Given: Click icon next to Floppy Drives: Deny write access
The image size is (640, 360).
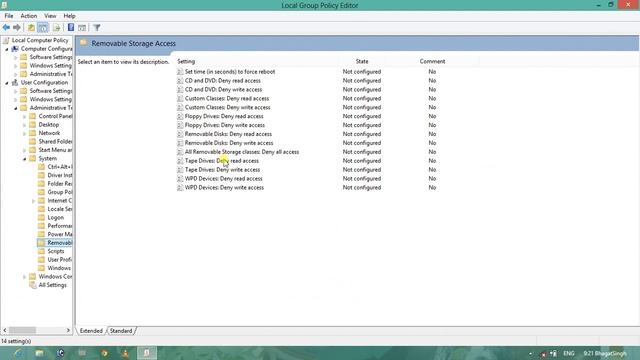Looking at the screenshot, I should point(180,125).
